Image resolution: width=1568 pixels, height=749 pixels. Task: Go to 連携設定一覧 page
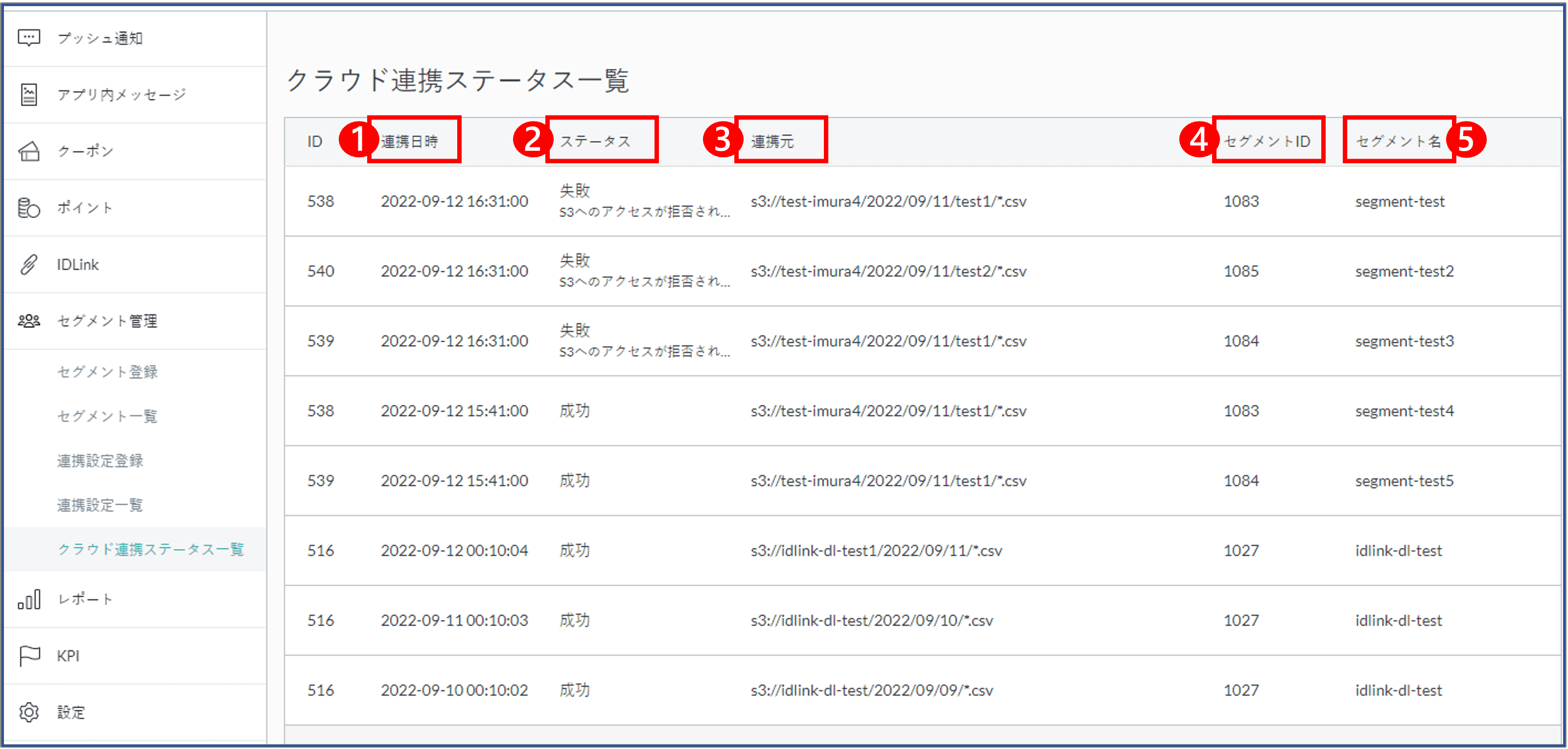pos(100,505)
